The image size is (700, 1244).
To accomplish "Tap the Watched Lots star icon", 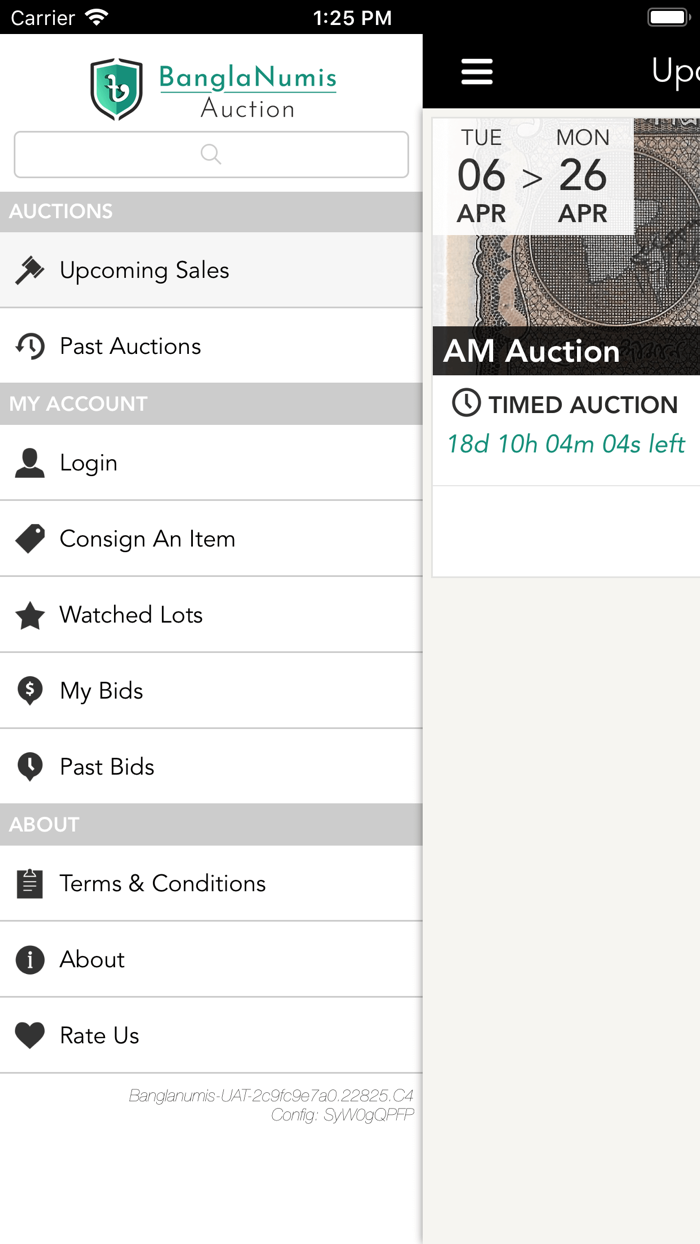I will click(31, 614).
